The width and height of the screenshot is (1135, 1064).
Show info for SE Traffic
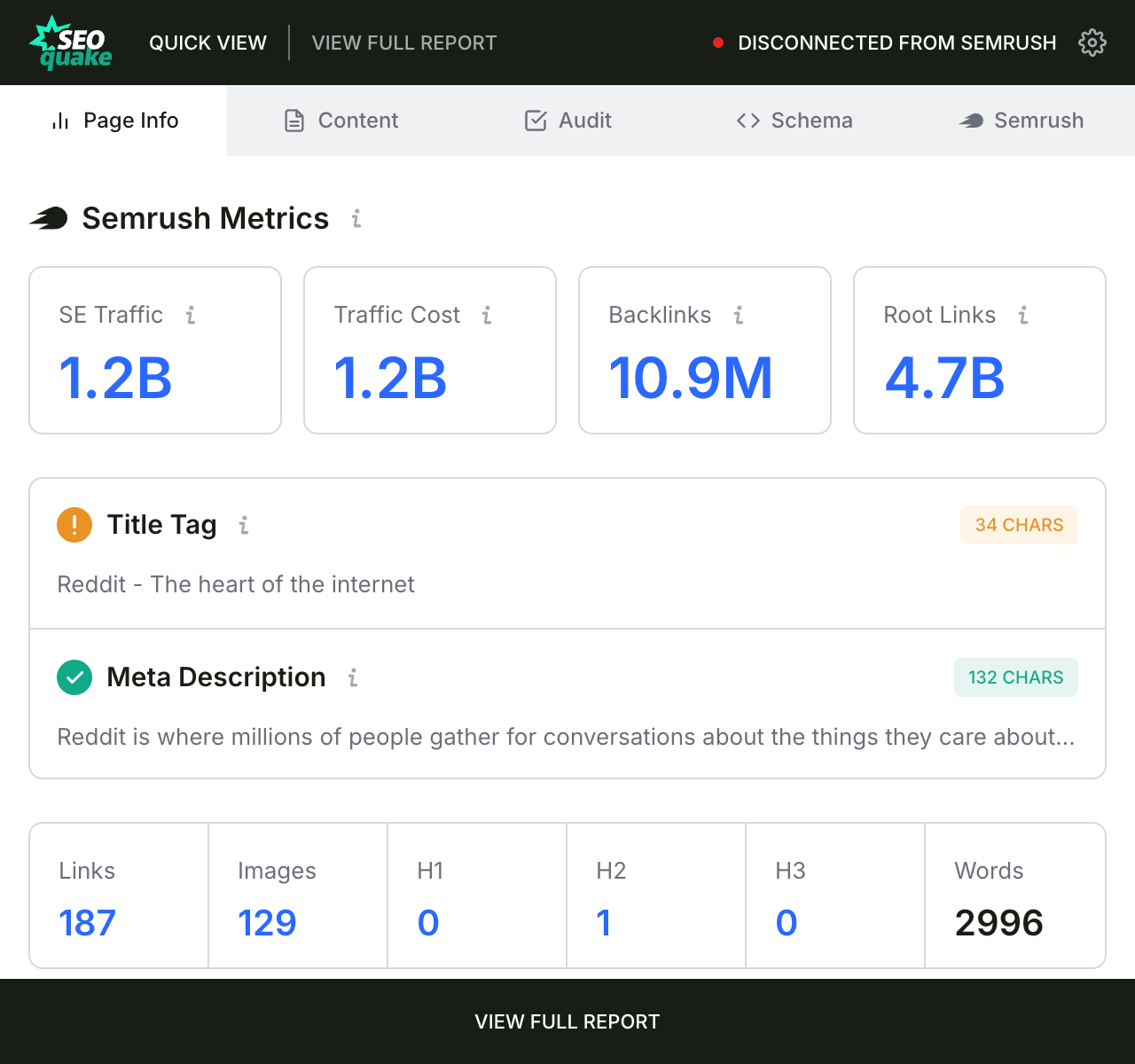click(x=191, y=315)
